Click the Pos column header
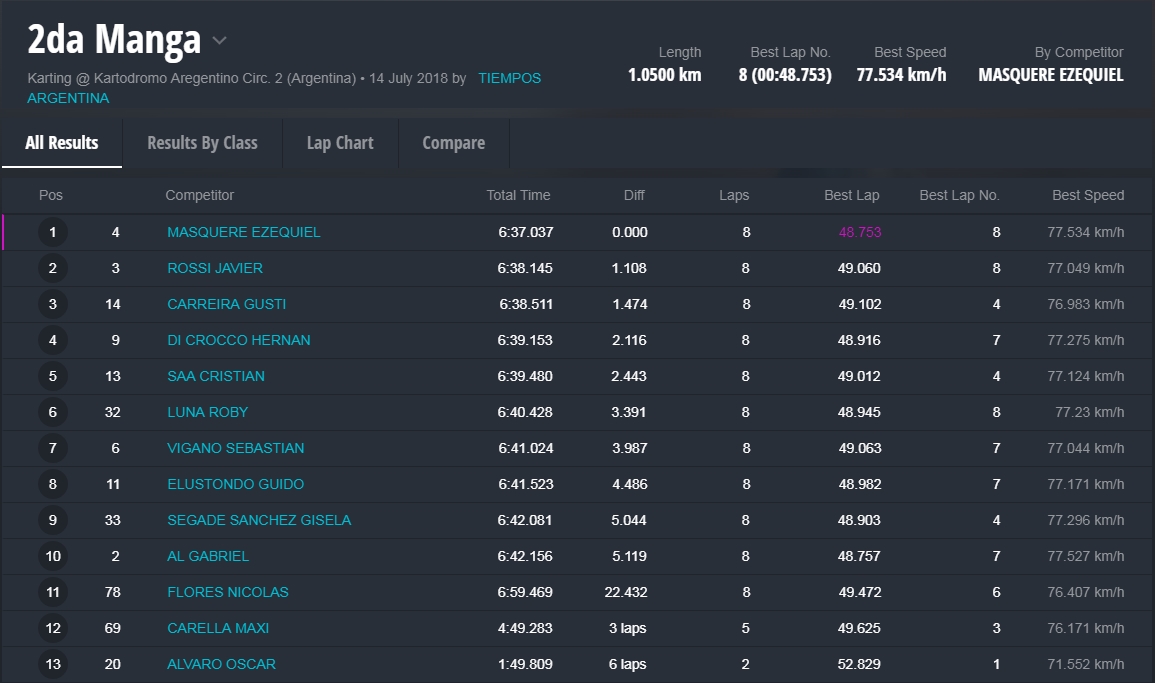The height and width of the screenshot is (683, 1155). point(51,195)
